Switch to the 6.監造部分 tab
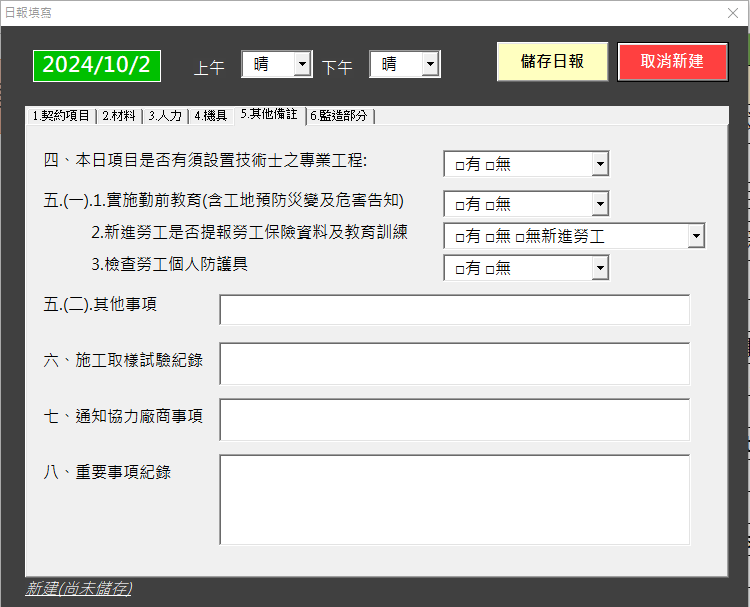Viewport: 750px width, 607px height. (339, 116)
